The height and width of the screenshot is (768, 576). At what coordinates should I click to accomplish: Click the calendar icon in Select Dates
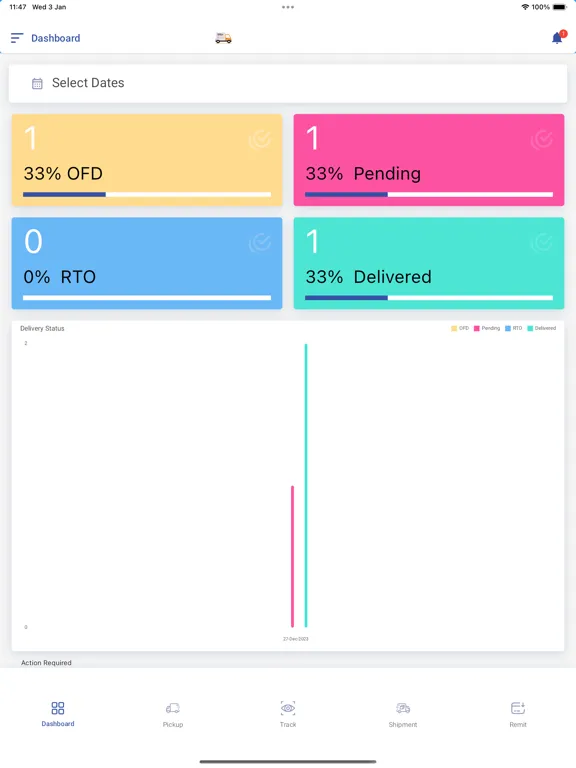[x=37, y=83]
